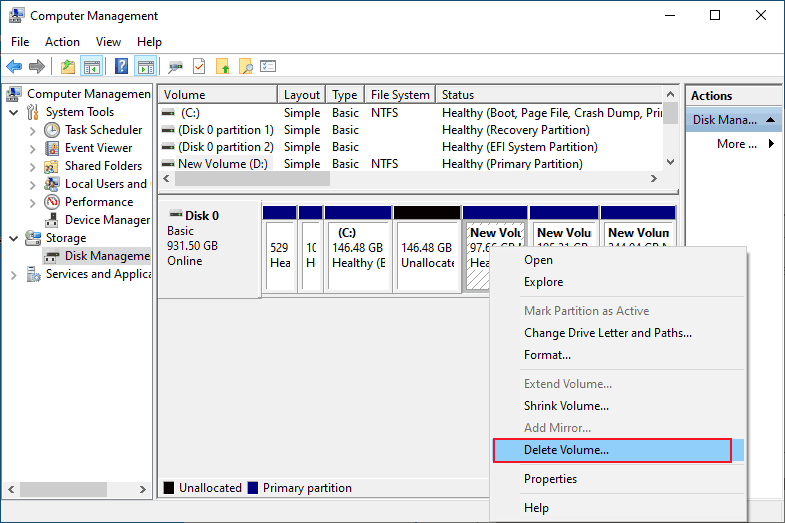The height and width of the screenshot is (523, 785).
Task: Sort by the Layout column header
Action: point(301,95)
